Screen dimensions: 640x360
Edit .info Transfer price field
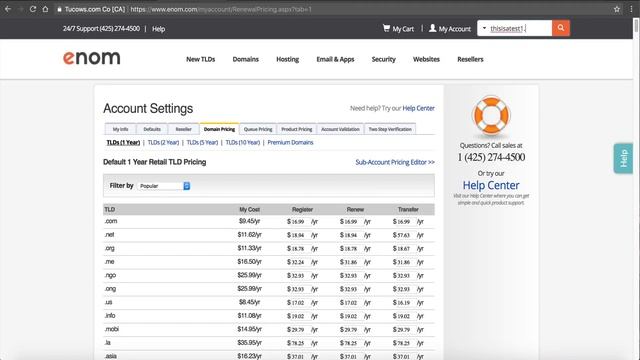406,316
